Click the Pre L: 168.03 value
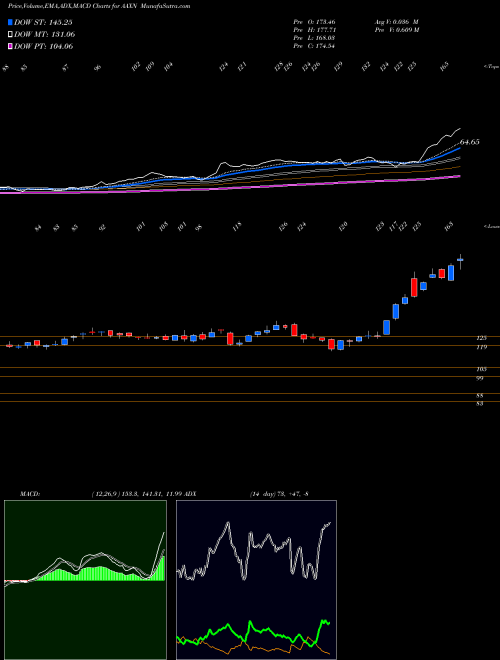The height and width of the screenshot is (660, 500). click(x=314, y=38)
